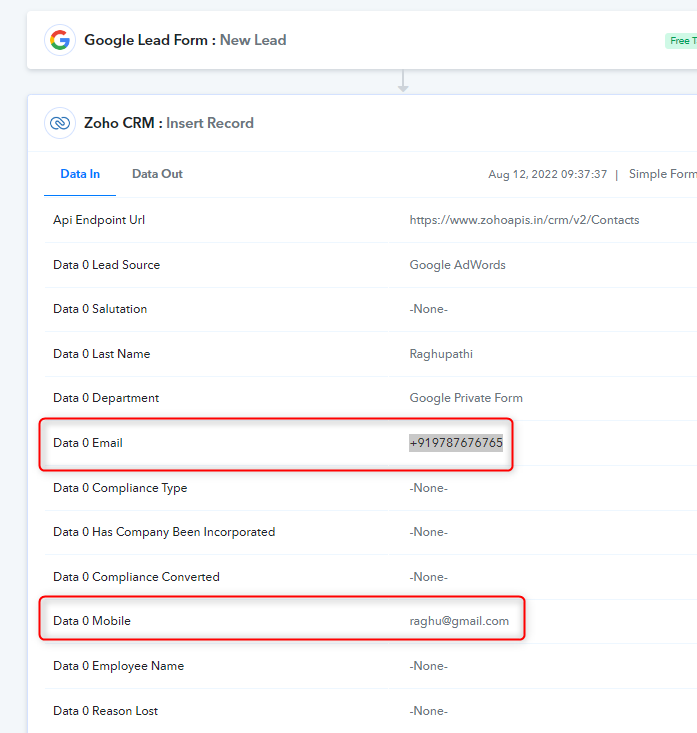Click the Free badge on Google Lead Form
Screen dimensions: 697x733
(681, 41)
